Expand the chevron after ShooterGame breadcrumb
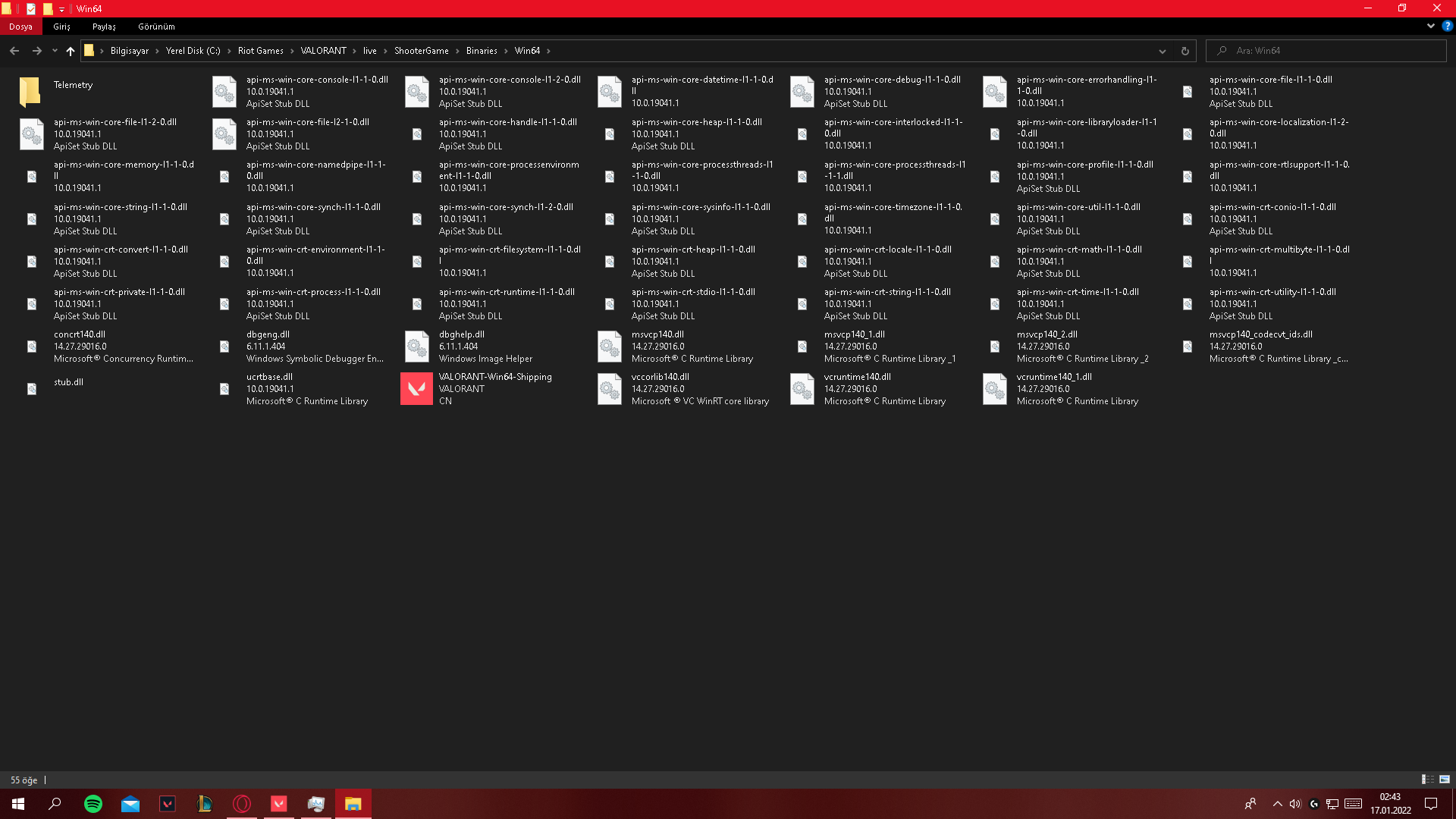1456x819 pixels. [x=457, y=51]
